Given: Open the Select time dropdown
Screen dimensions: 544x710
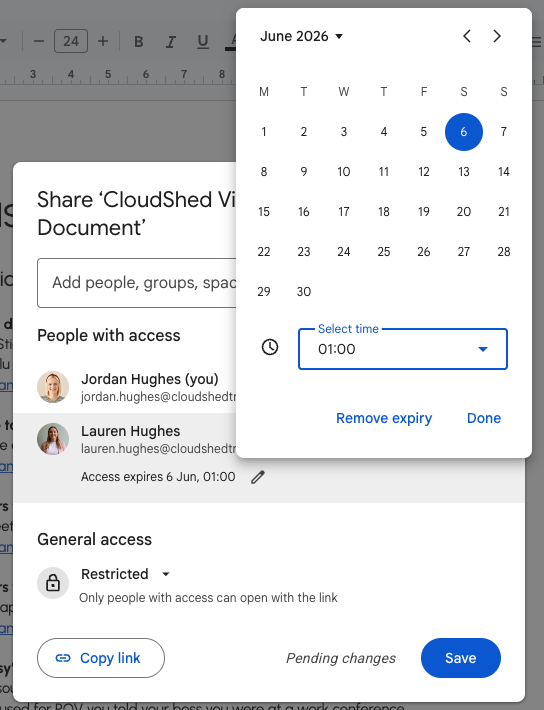Looking at the screenshot, I should (x=403, y=349).
